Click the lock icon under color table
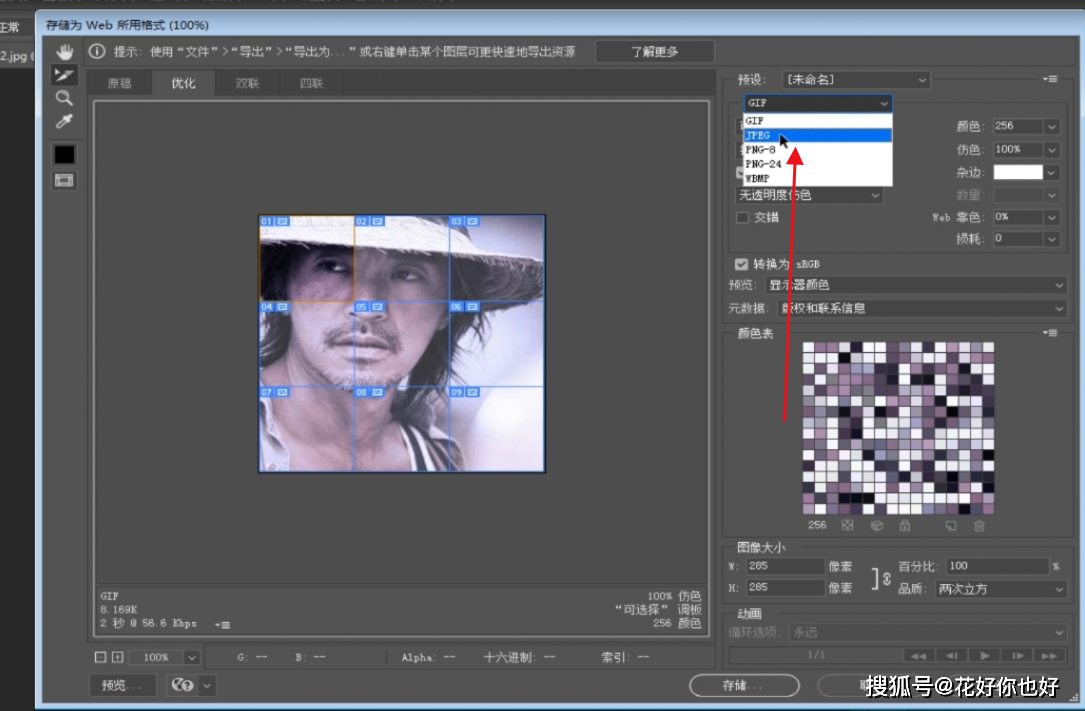The width and height of the screenshot is (1085, 711). click(904, 525)
